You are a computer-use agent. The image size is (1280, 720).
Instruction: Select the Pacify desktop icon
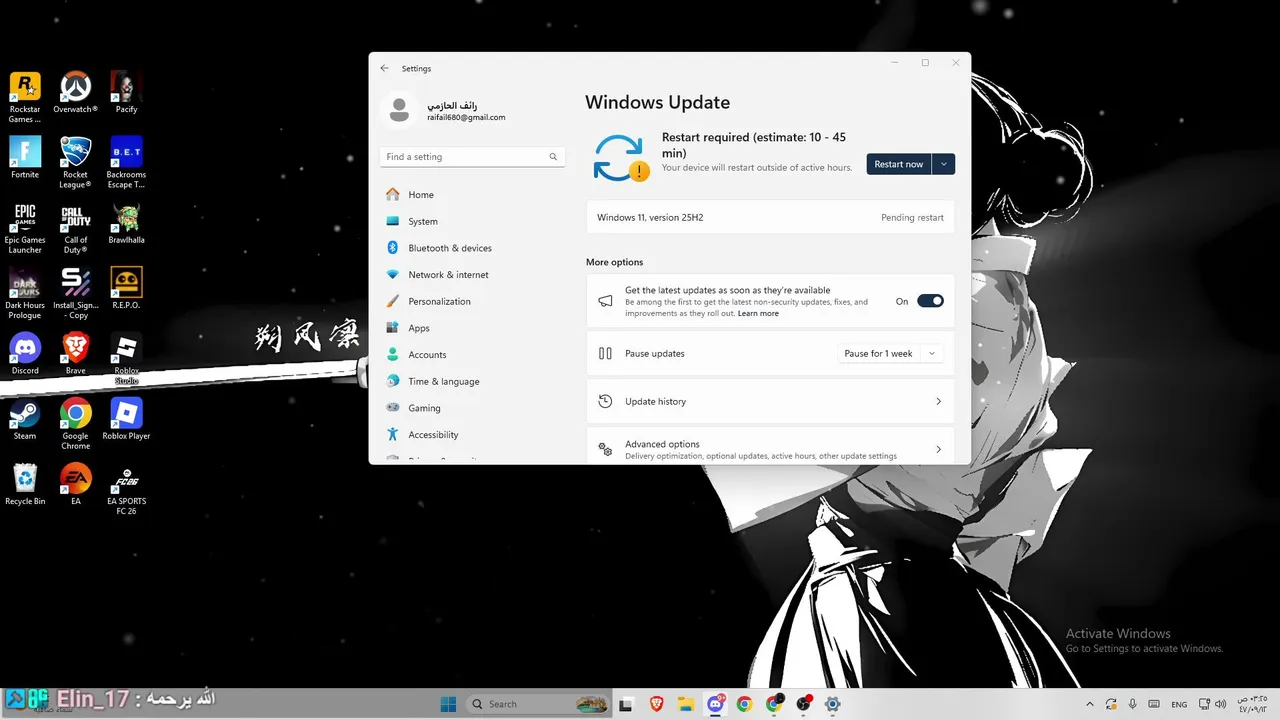126,92
